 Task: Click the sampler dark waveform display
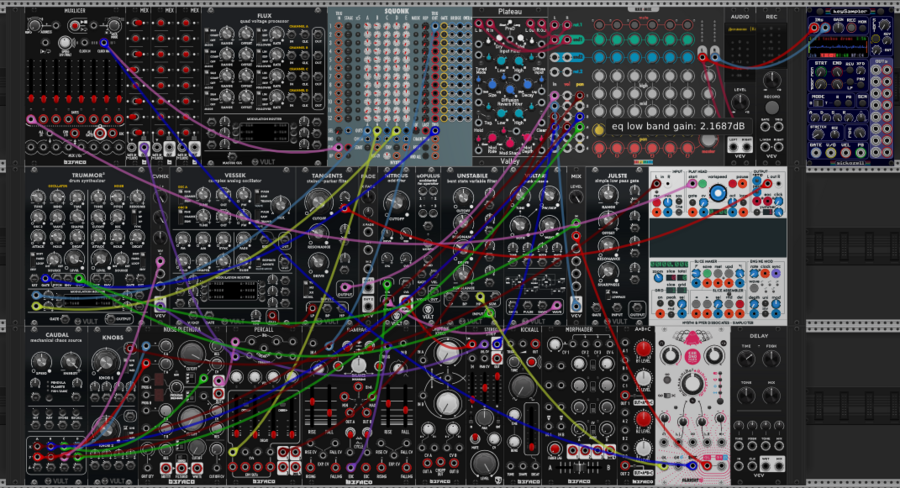tap(717, 238)
